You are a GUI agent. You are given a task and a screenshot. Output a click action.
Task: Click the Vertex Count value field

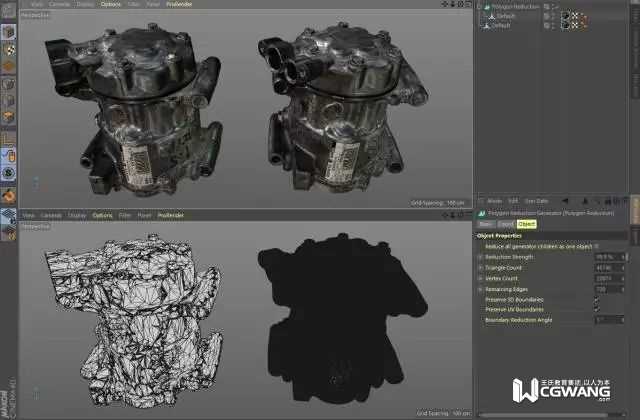click(x=607, y=278)
